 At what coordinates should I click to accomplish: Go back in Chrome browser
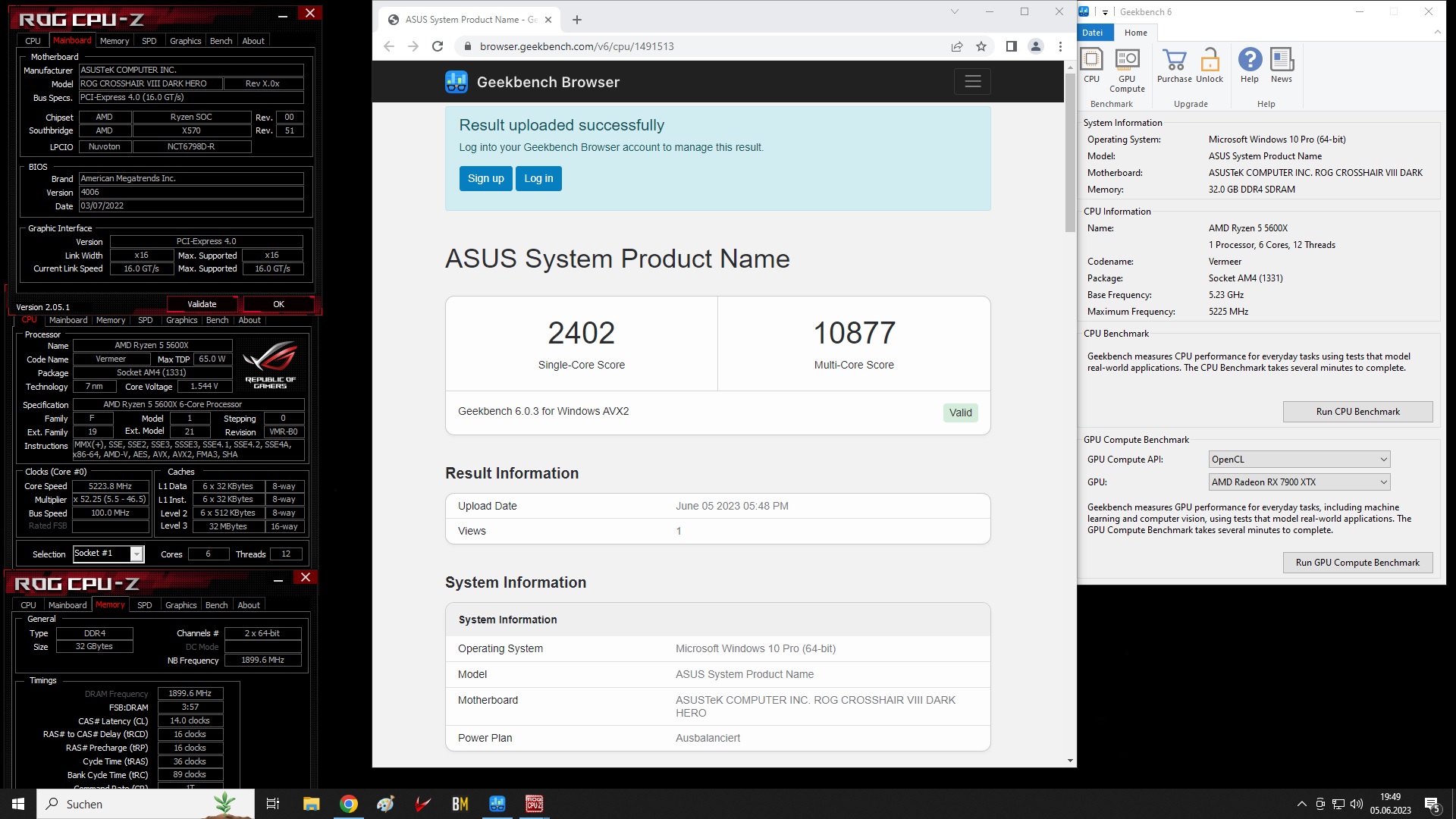pos(389,46)
